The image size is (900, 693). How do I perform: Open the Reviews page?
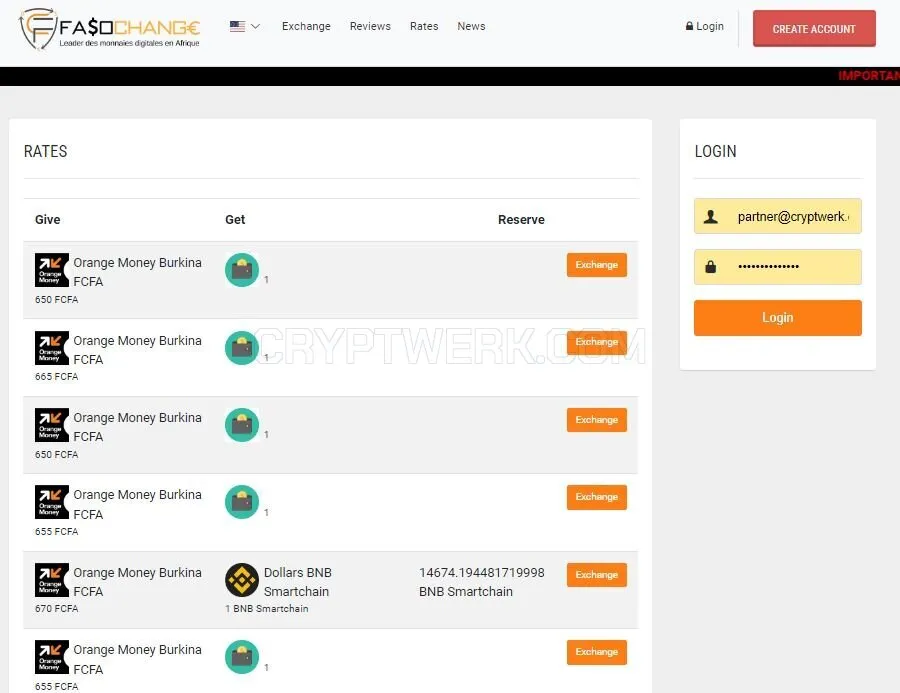[x=370, y=26]
